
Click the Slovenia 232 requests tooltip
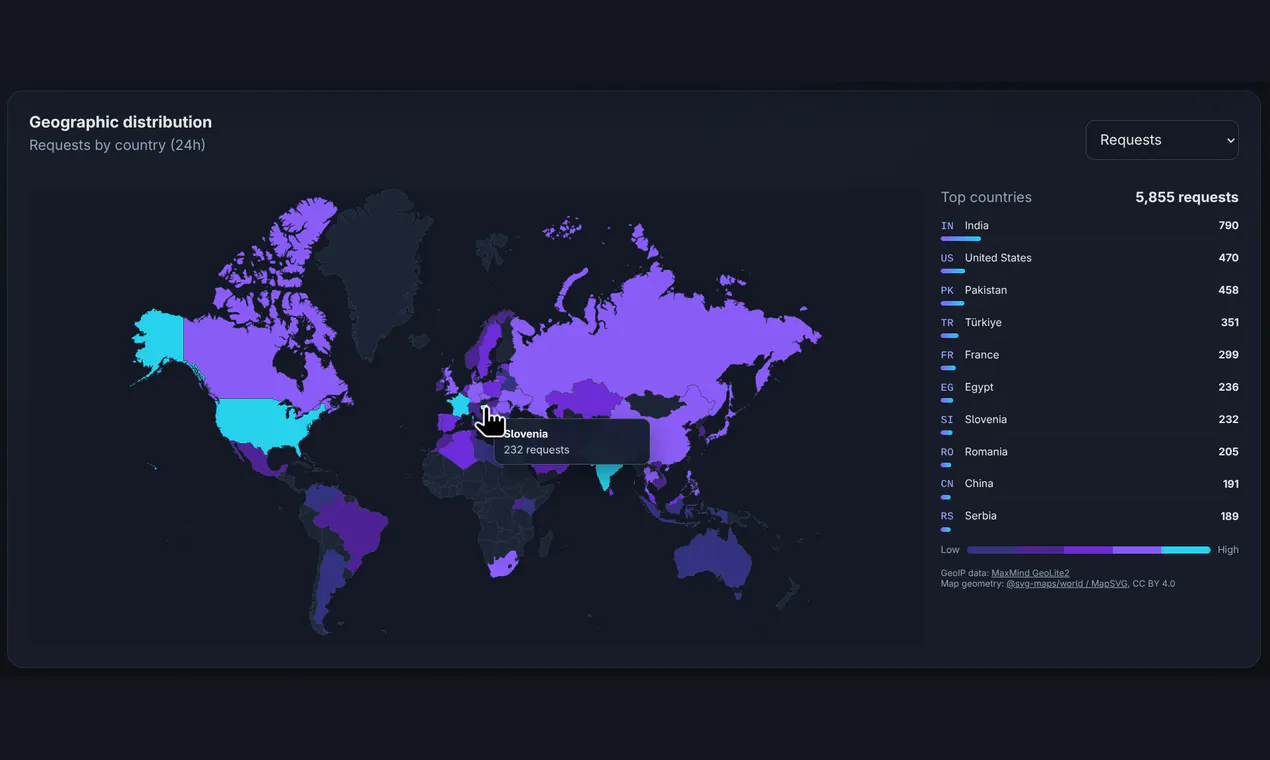[x=572, y=442]
